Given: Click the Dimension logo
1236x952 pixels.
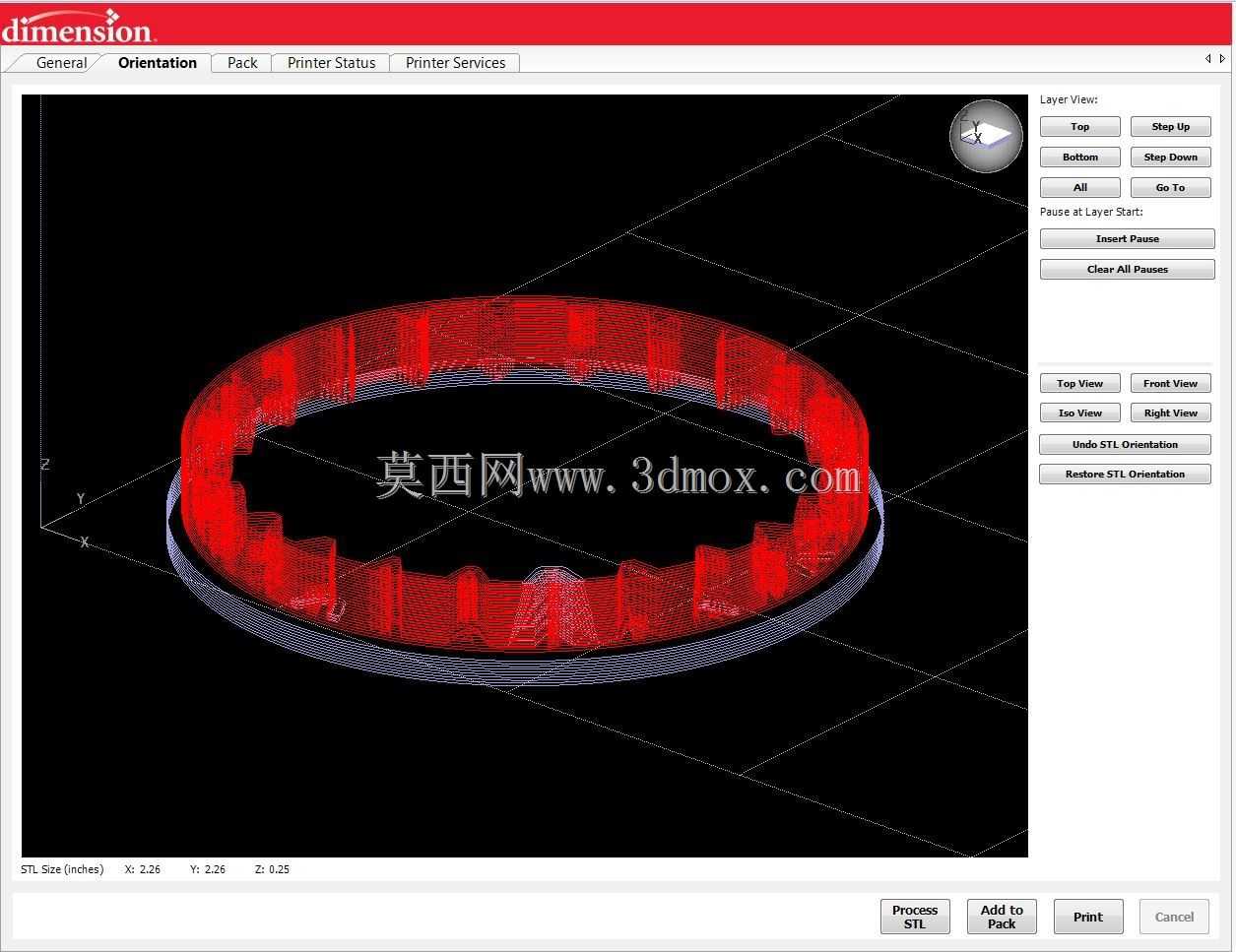Looking at the screenshot, I should point(78,26).
